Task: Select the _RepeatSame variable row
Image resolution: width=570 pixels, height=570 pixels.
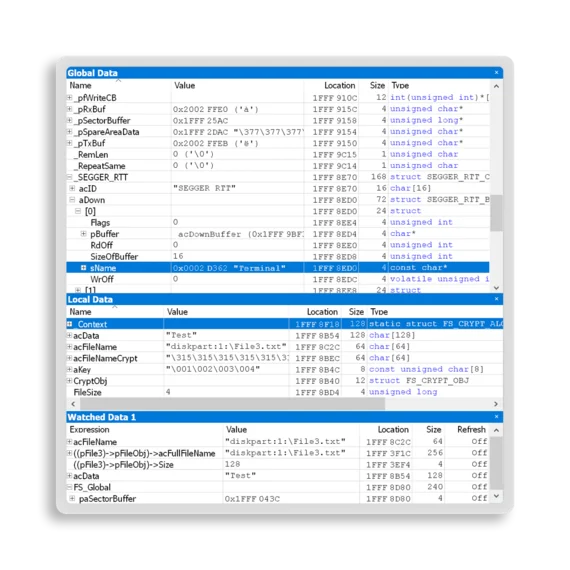Action: pyautogui.click(x=278, y=166)
